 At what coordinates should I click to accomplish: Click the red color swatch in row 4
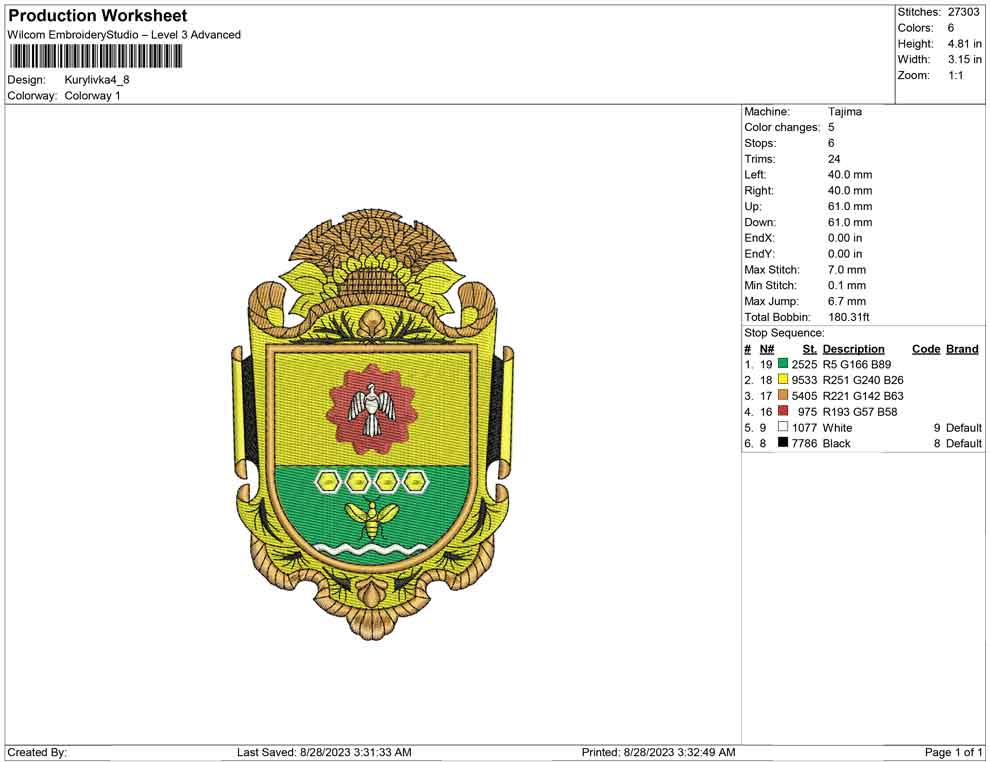tap(783, 411)
